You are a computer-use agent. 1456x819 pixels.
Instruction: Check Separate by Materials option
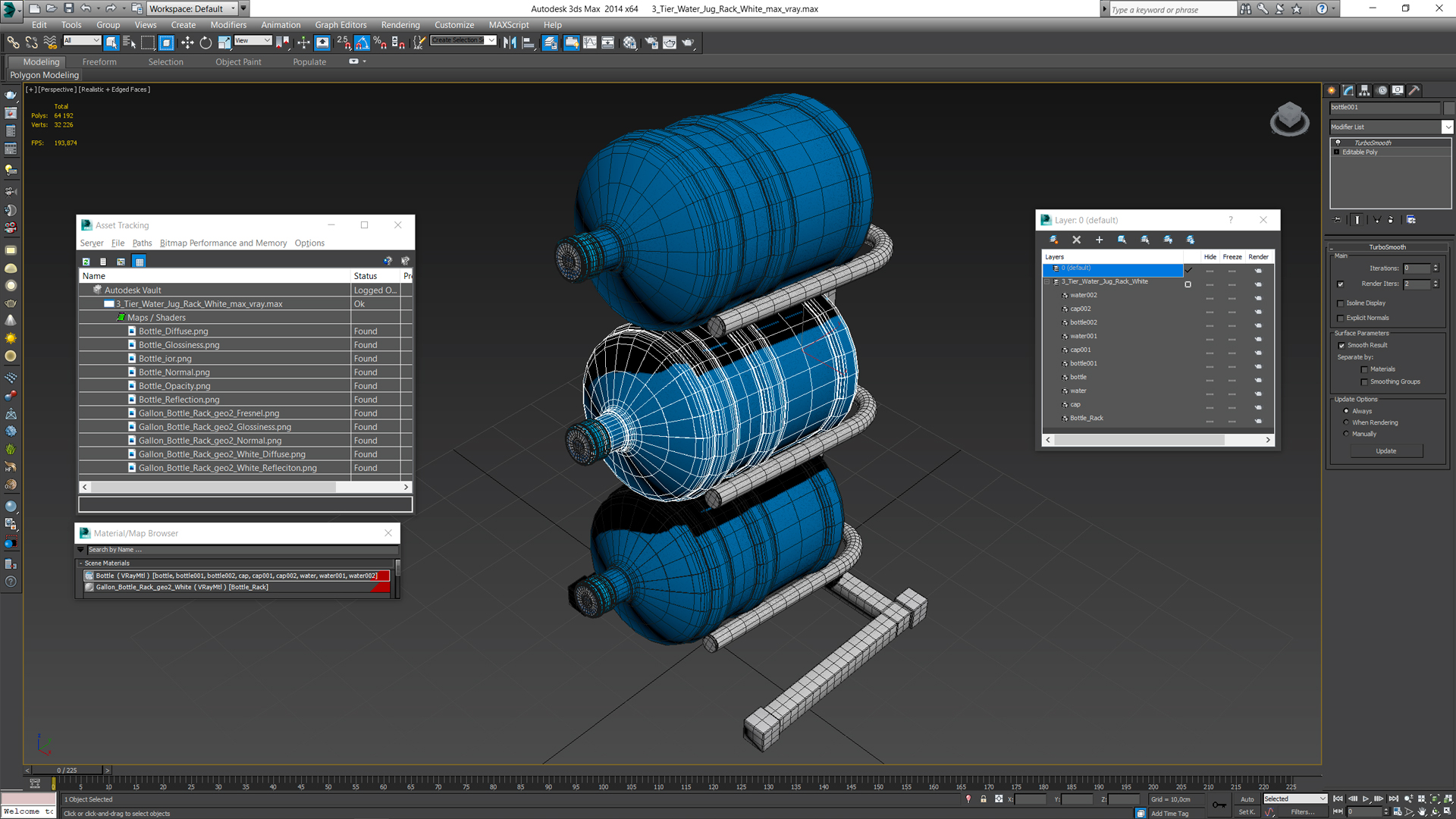[x=1364, y=369]
